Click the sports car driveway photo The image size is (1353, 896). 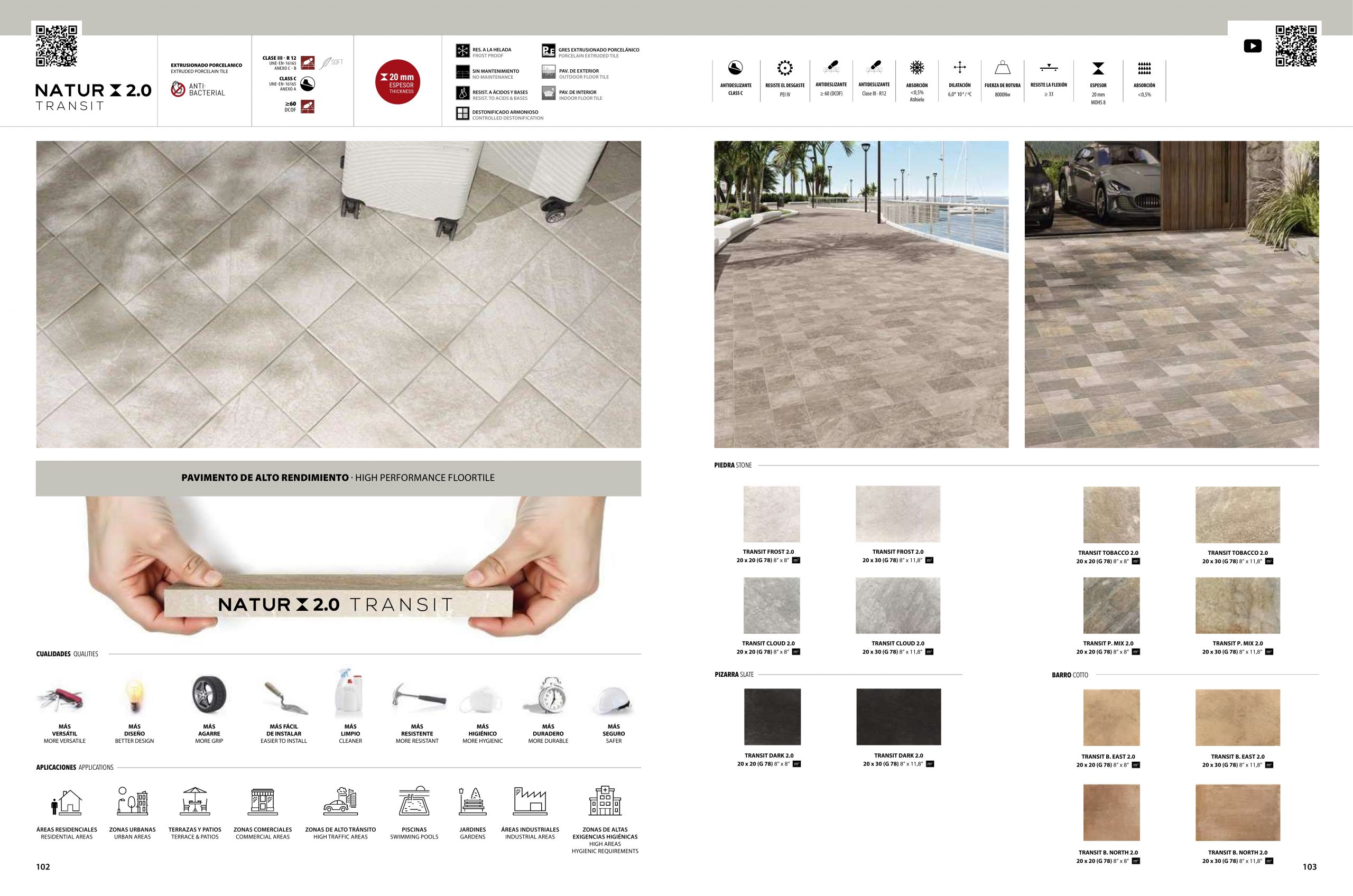pos(1172,294)
